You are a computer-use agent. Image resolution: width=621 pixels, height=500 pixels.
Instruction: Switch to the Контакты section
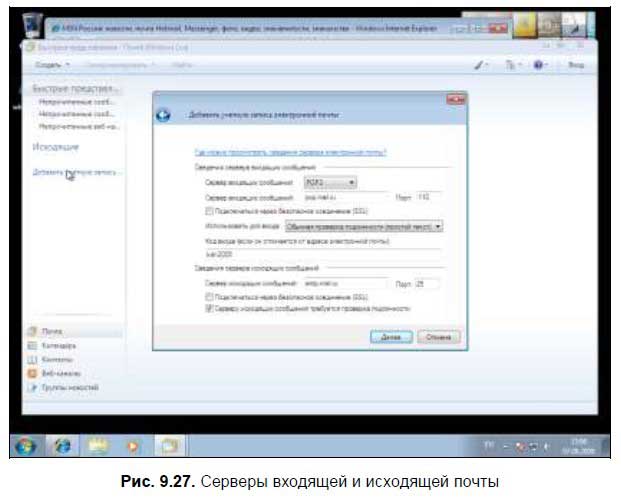[x=57, y=359]
